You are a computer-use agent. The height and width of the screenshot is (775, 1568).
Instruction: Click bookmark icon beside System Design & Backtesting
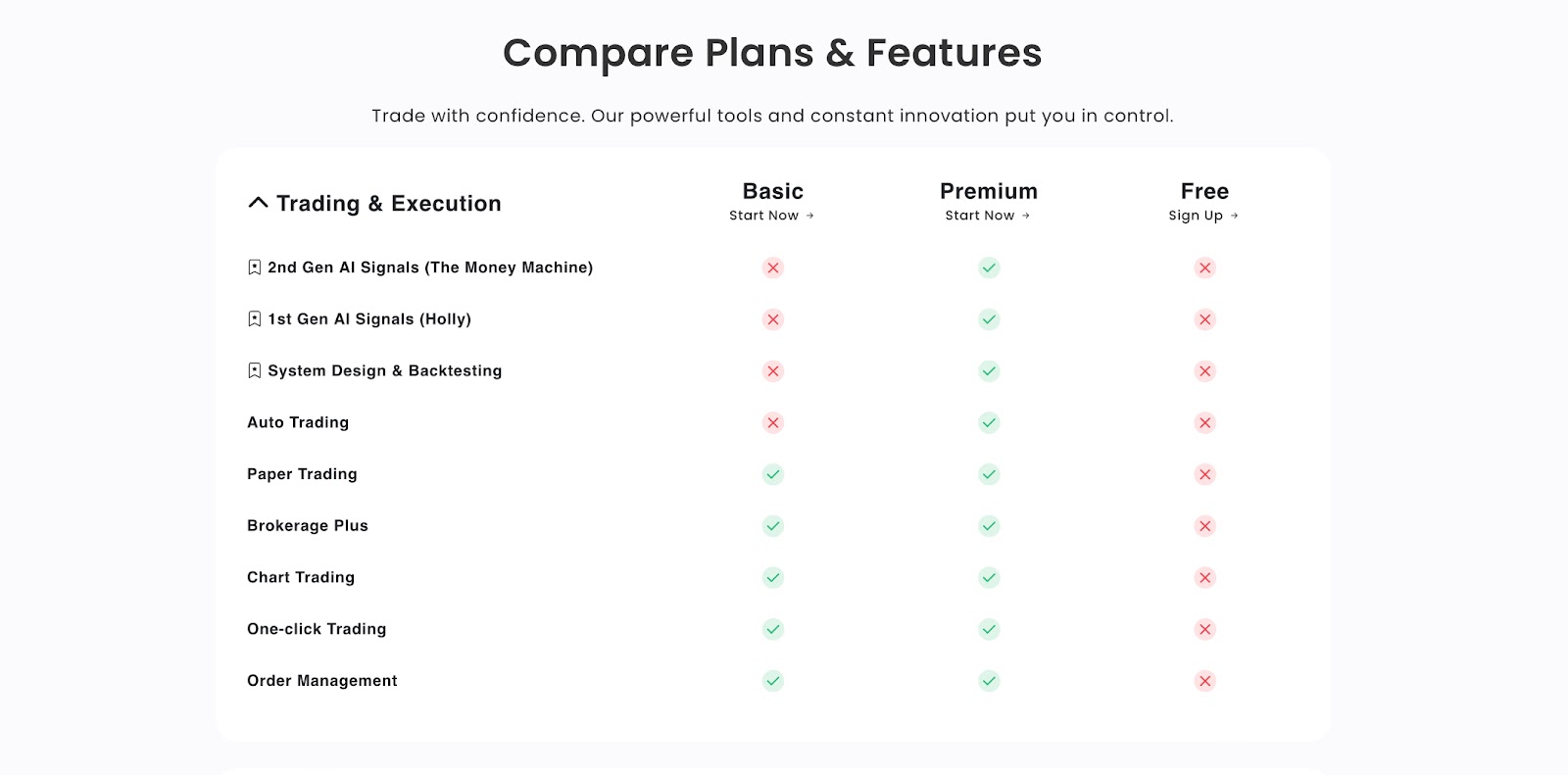point(255,370)
